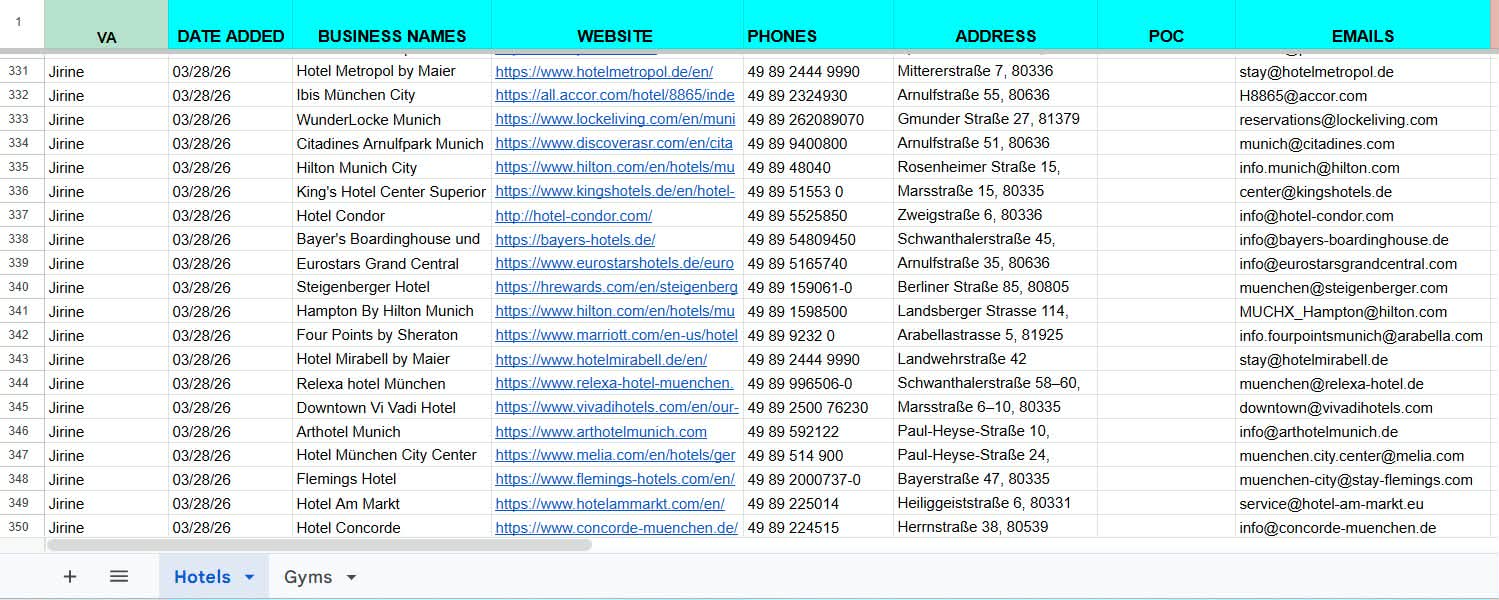Select the DATE ADDED header cell
The image size is (1499, 600).
[x=231, y=24]
